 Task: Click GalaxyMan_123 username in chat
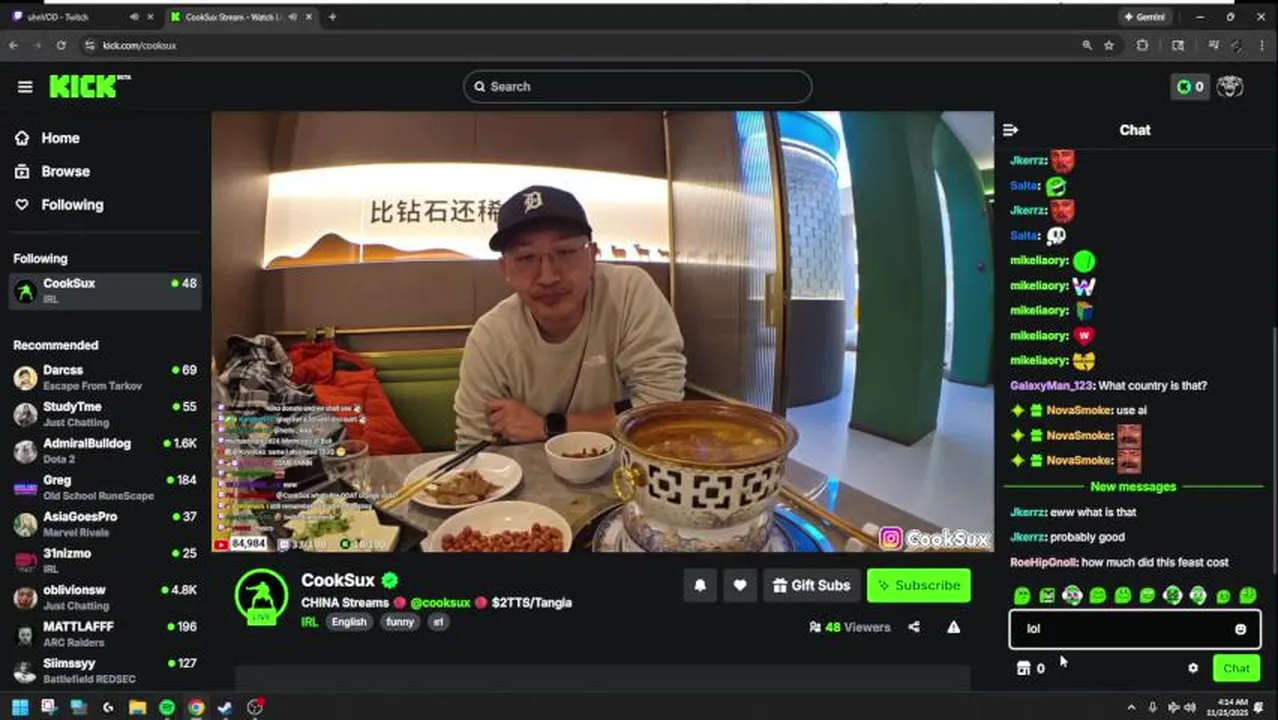(x=1052, y=386)
